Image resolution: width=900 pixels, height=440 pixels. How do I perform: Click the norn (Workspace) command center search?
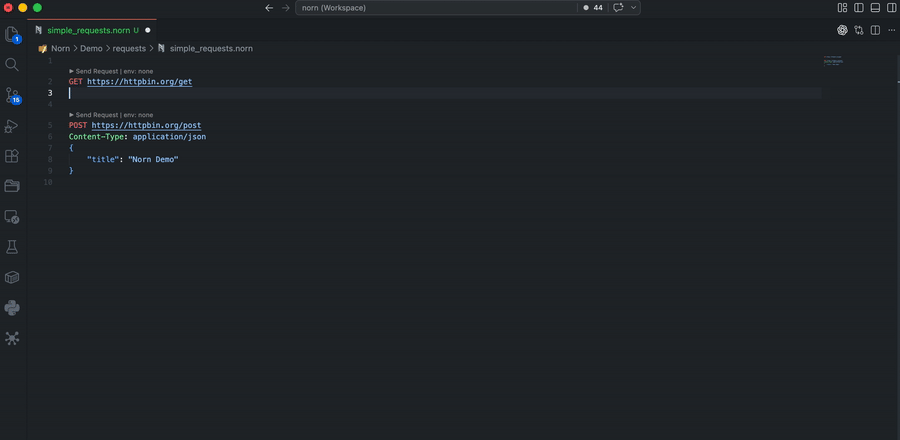436,8
